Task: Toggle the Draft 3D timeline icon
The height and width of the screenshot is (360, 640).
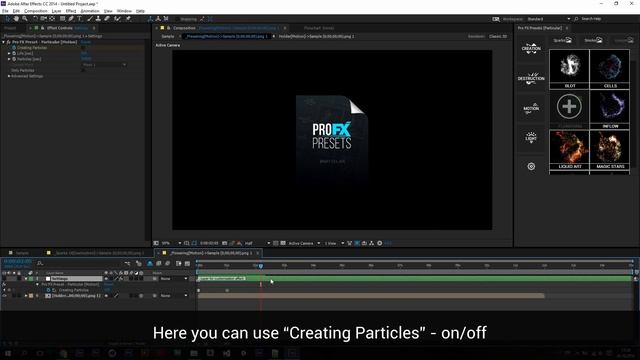Action: tap(138, 264)
